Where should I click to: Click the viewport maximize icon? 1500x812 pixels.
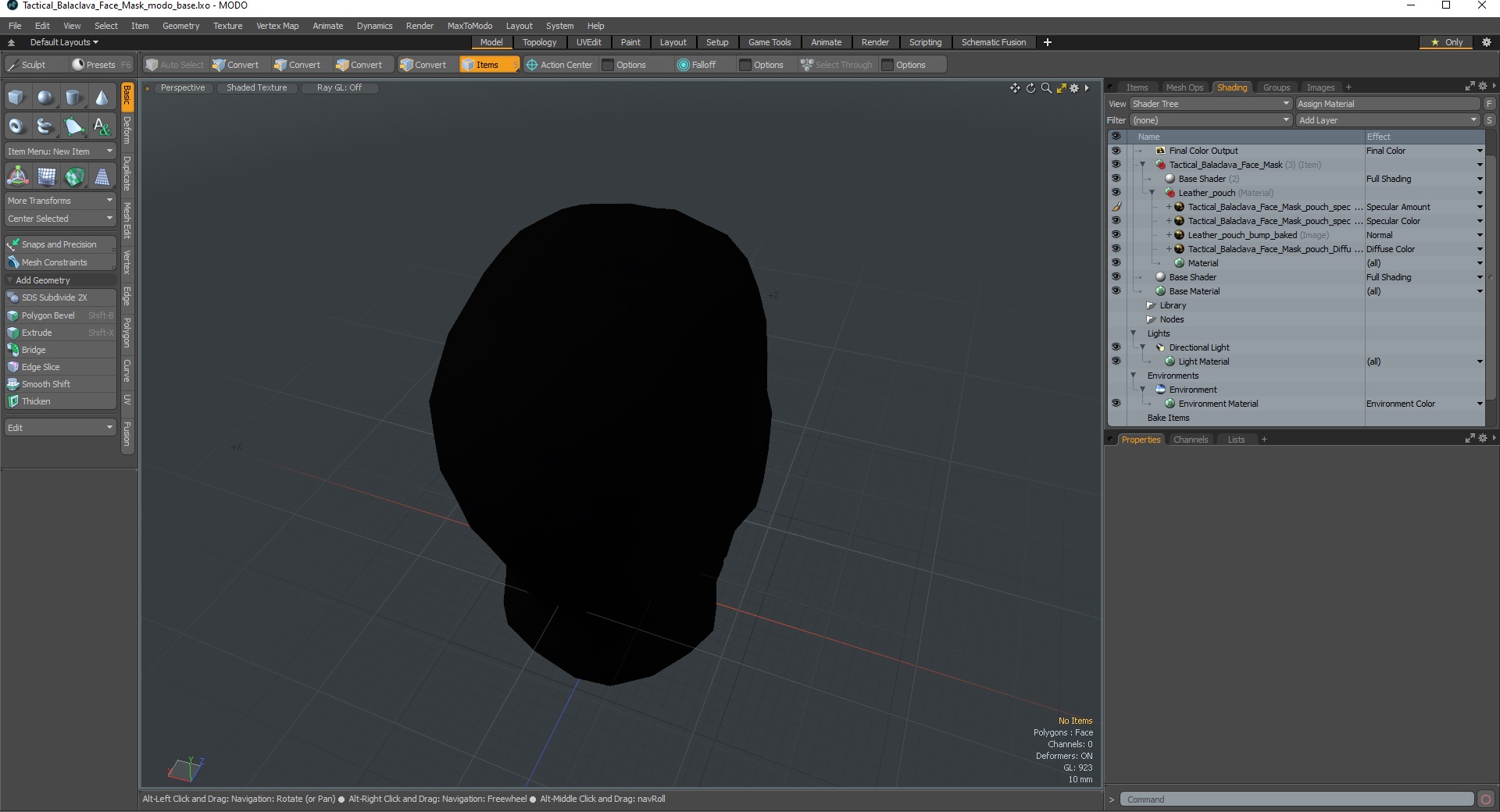tap(1061, 88)
